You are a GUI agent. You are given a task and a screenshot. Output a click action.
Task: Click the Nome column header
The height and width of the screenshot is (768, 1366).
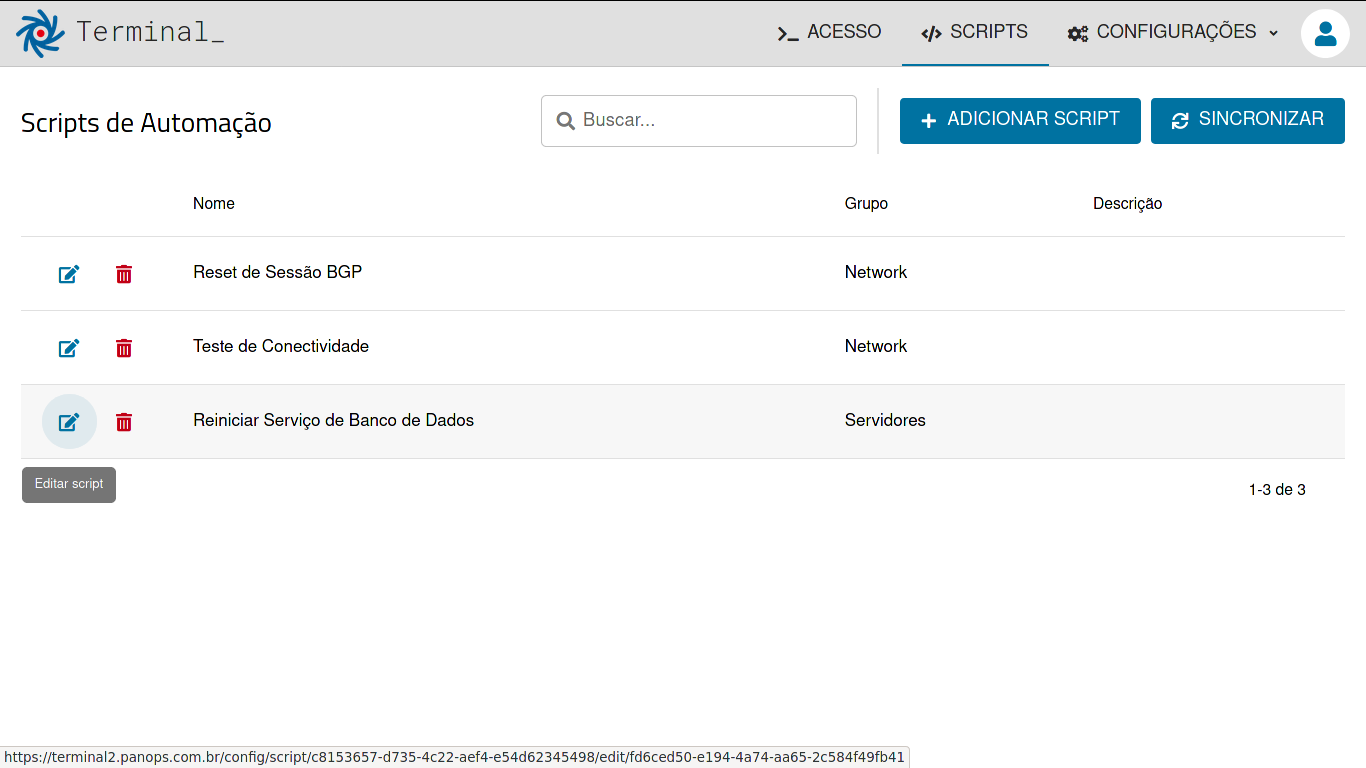coord(214,203)
